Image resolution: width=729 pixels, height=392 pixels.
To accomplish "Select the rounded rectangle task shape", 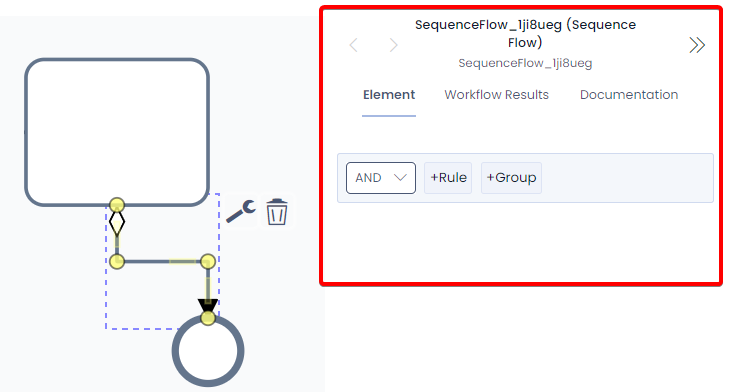I will tap(117, 132).
